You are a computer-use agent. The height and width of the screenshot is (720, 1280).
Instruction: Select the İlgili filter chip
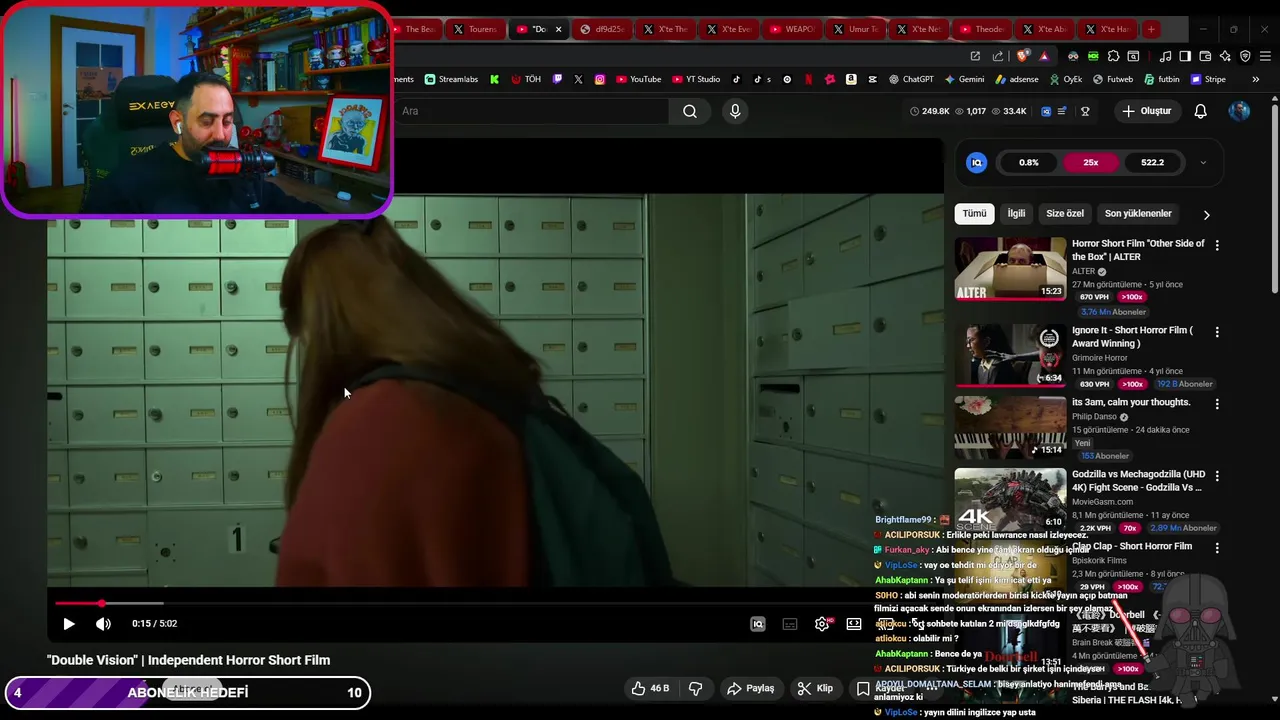pos(1016,213)
